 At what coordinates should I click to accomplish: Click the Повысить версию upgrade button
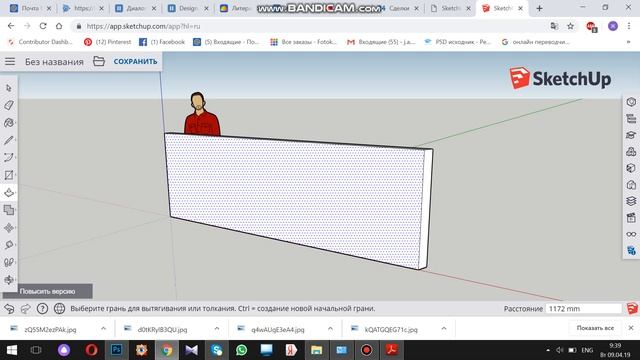pyautogui.click(x=47, y=291)
